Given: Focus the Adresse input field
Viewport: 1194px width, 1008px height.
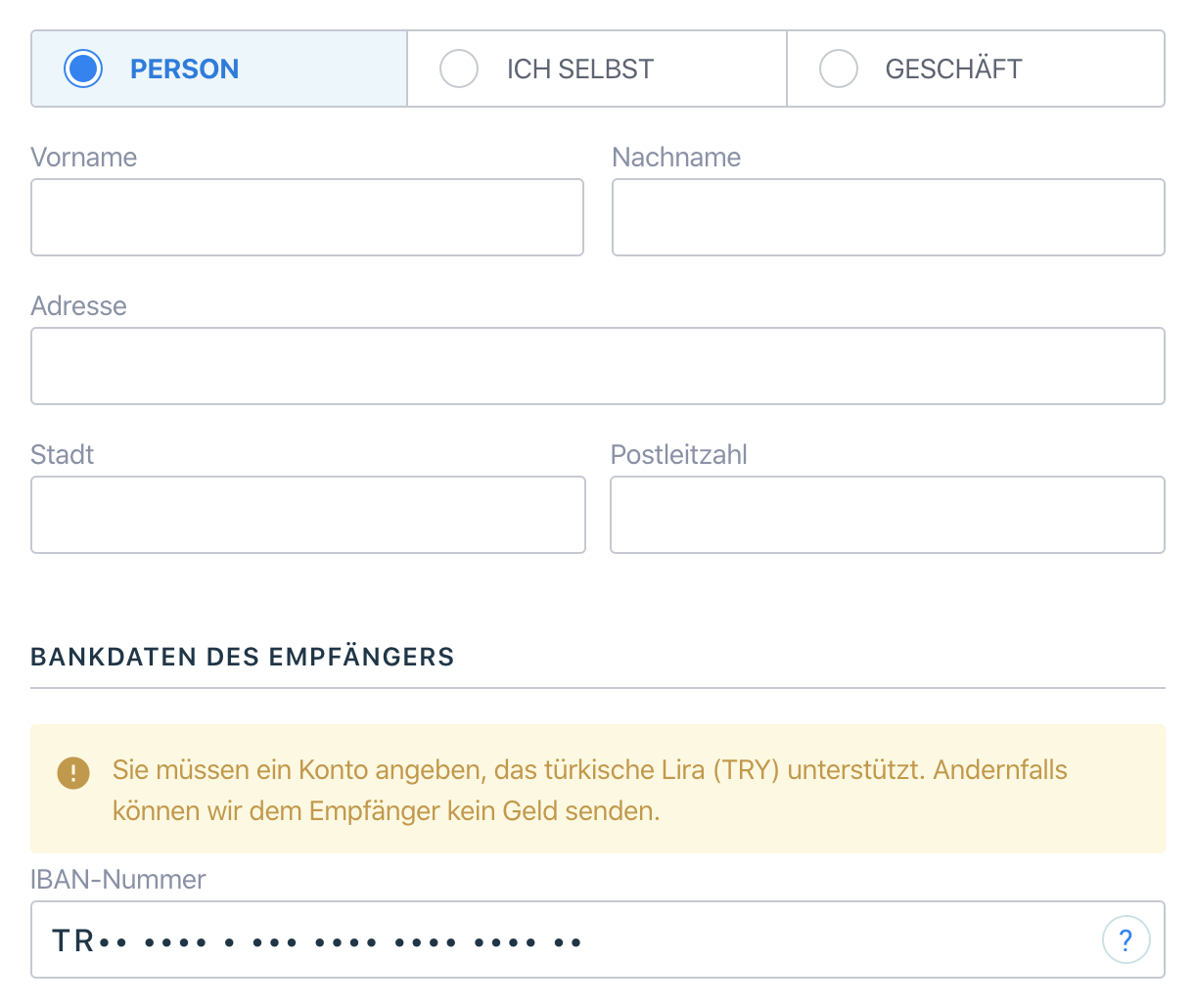Looking at the screenshot, I should pos(597,366).
